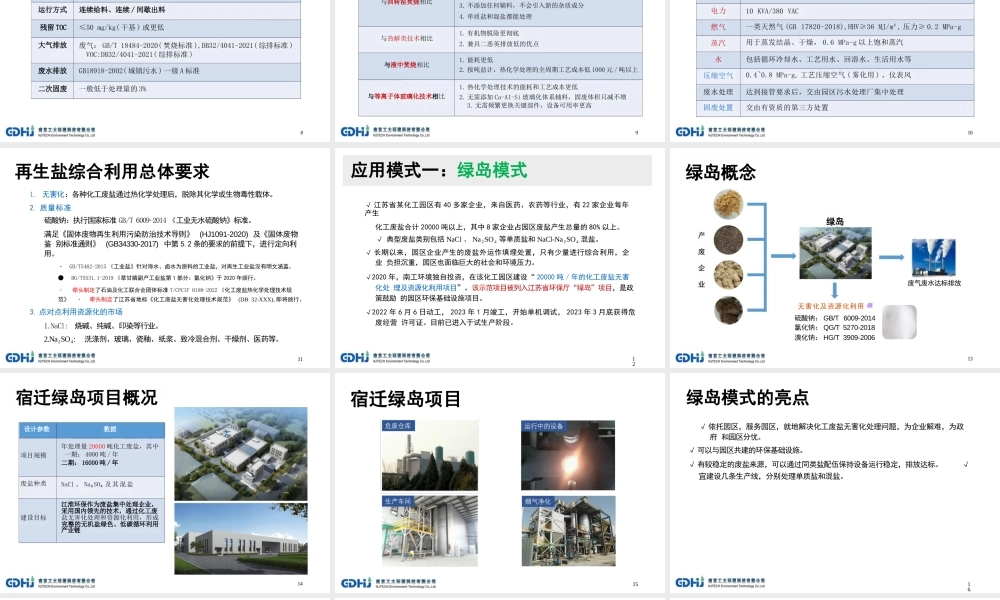Click the 可以与园区共建的环保基础设施 bullet
This screenshot has height=600, width=1000.
click(x=749, y=450)
